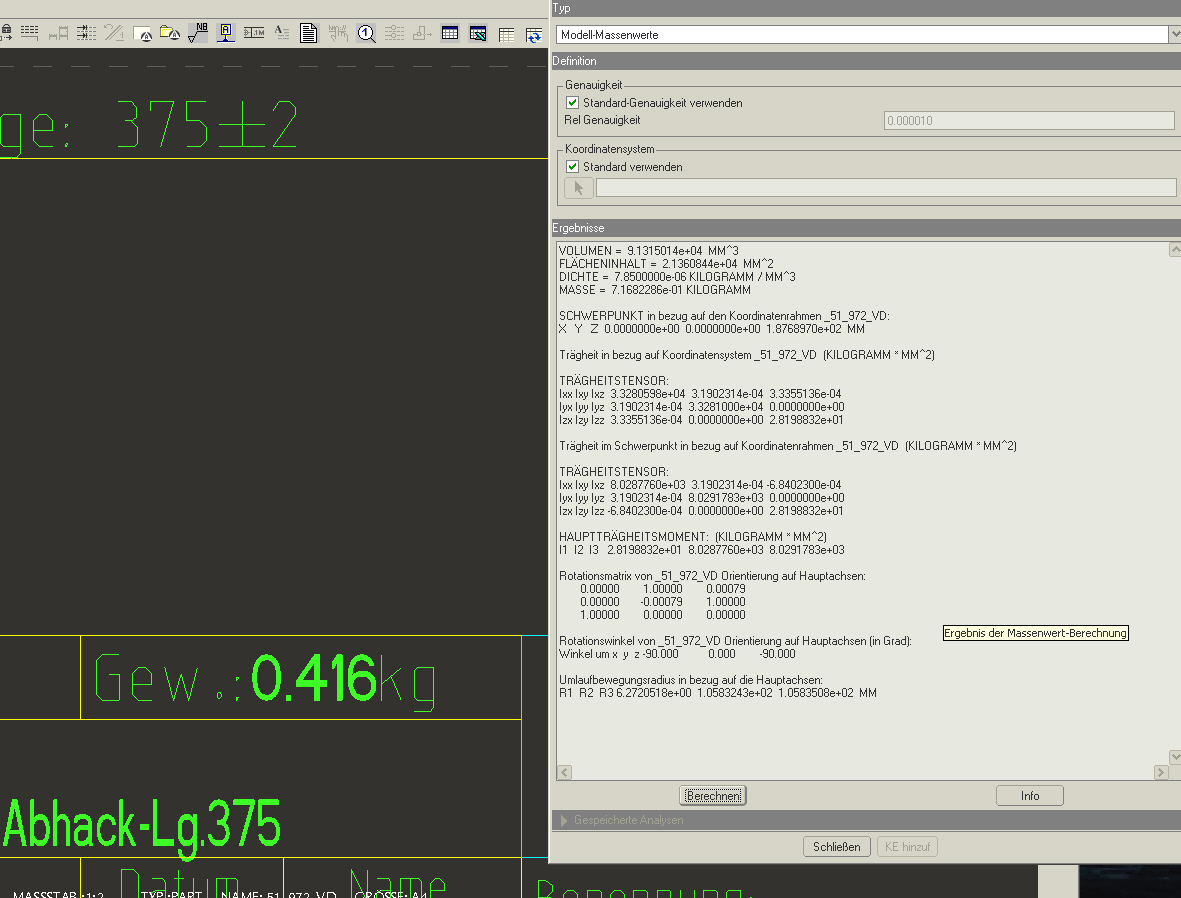
Task: Click the HAUPTTRÄGHEITSMOMENT heading line
Action: tap(692, 536)
